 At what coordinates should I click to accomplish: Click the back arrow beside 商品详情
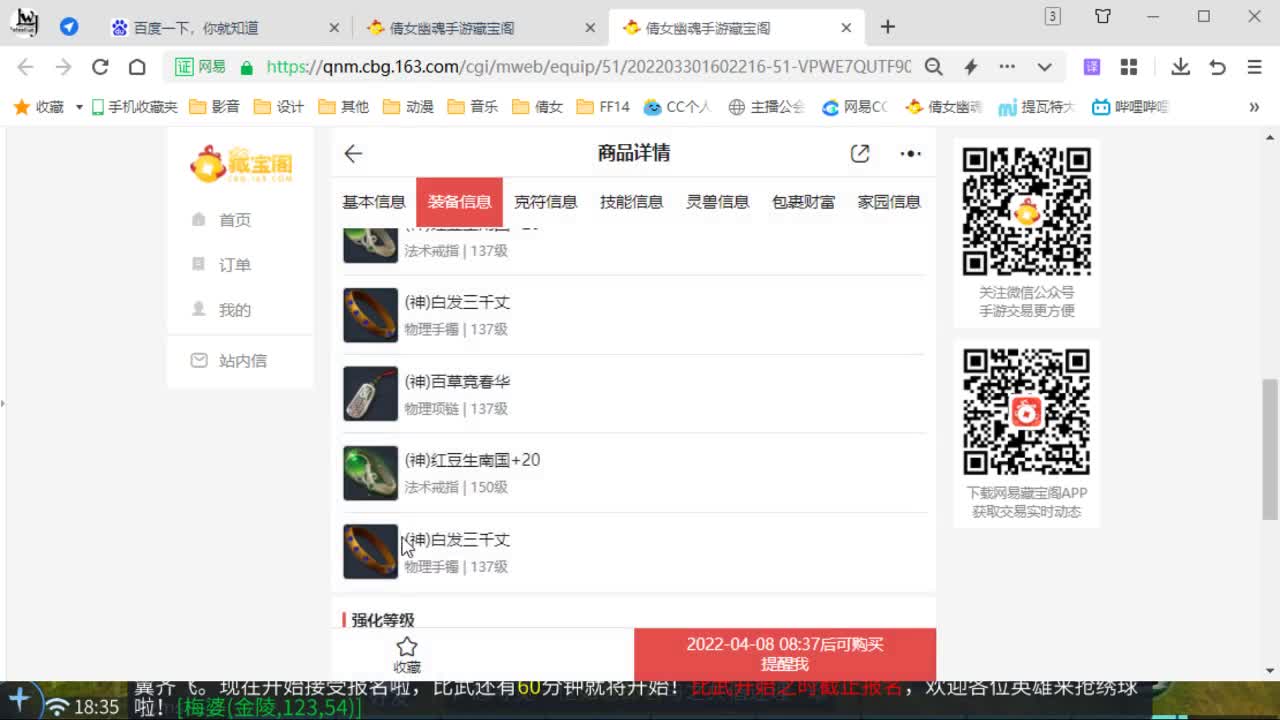pyautogui.click(x=353, y=153)
